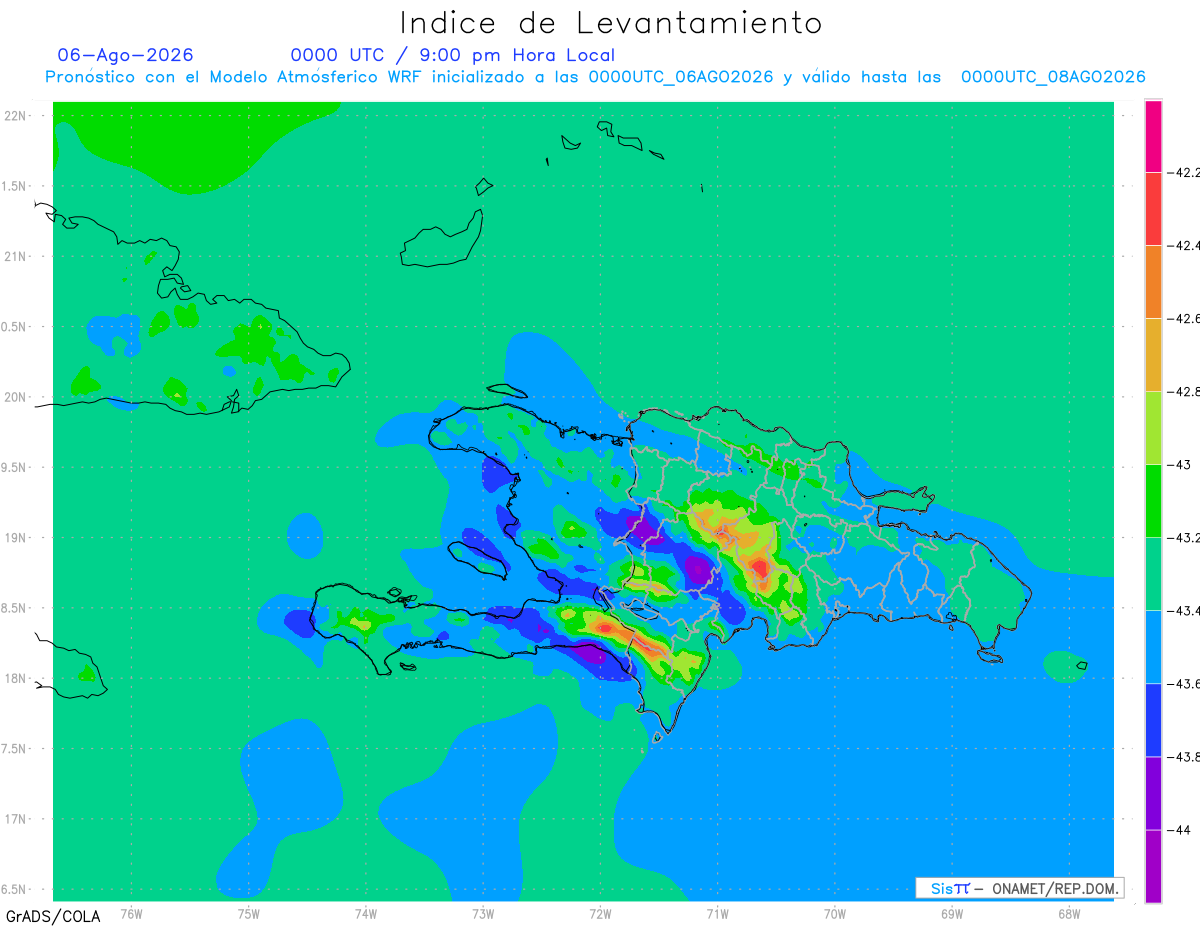This screenshot has width=1200, height=927.
Task: Click the '70W' longitude label
Action: (x=835, y=913)
